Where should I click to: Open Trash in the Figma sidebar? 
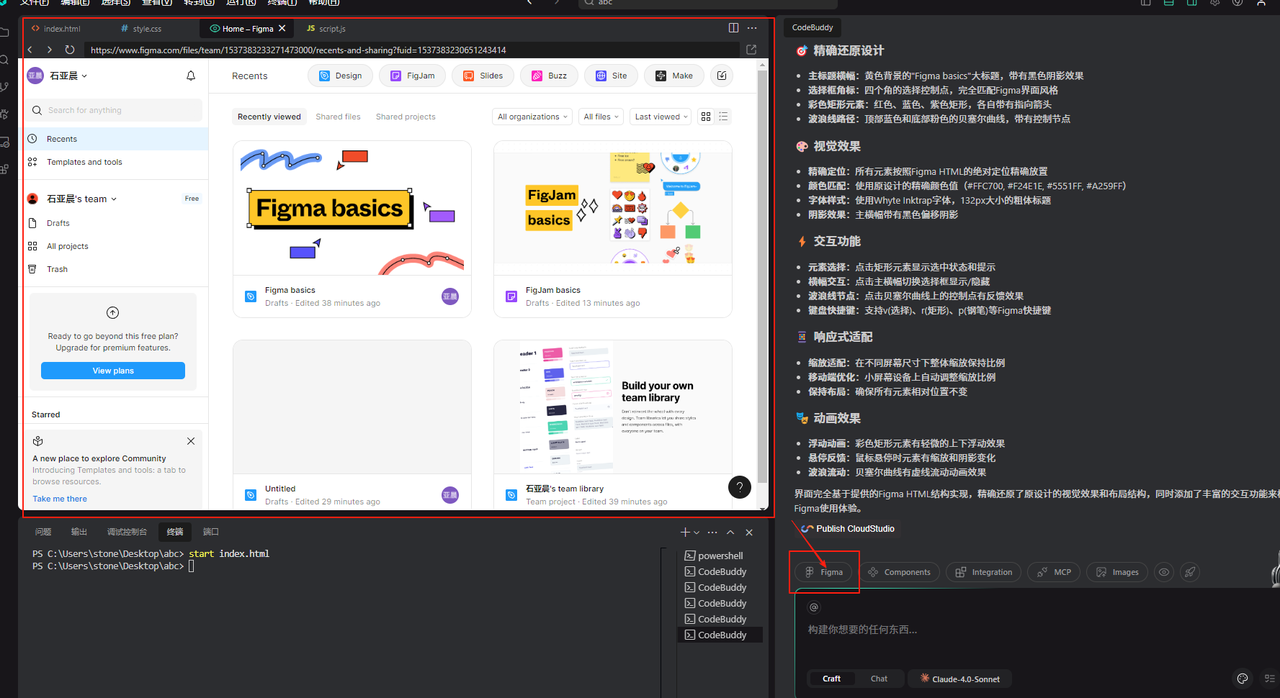pos(115,269)
